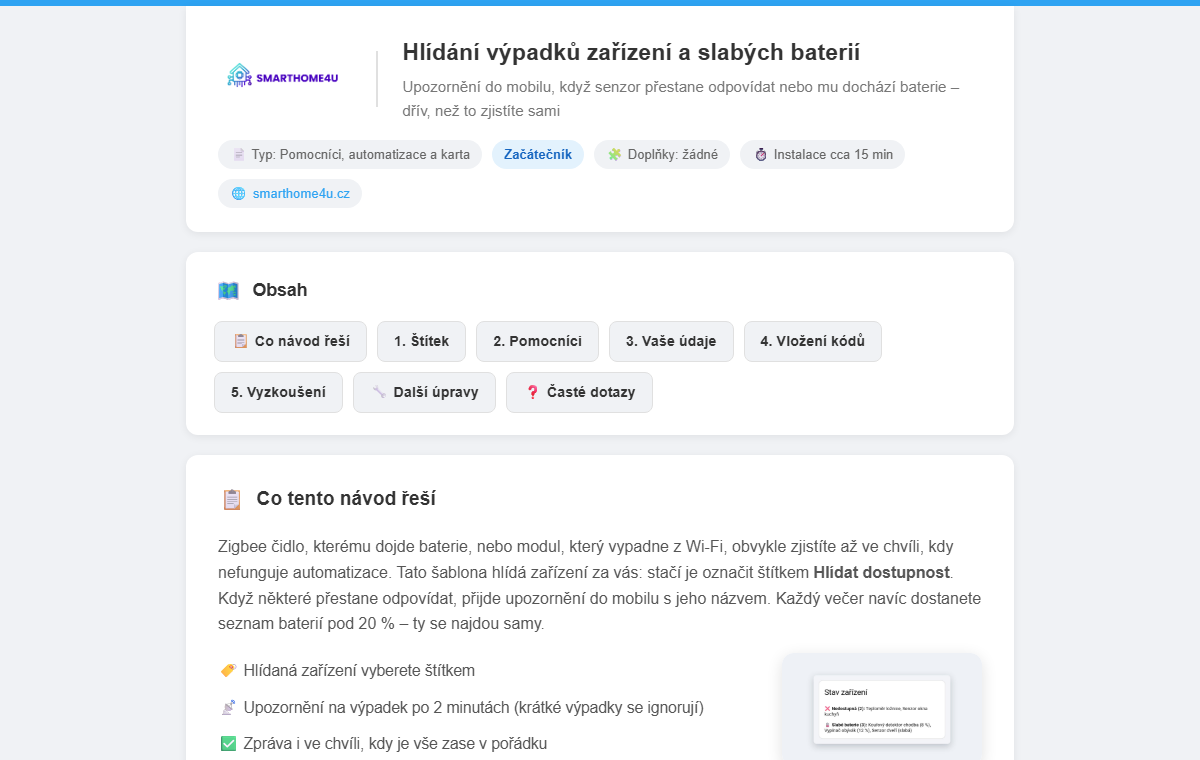The height and width of the screenshot is (760, 1200).
Task: Click the heading Hlídání výpadků zařízení a slabých baterií
Action: [631, 53]
